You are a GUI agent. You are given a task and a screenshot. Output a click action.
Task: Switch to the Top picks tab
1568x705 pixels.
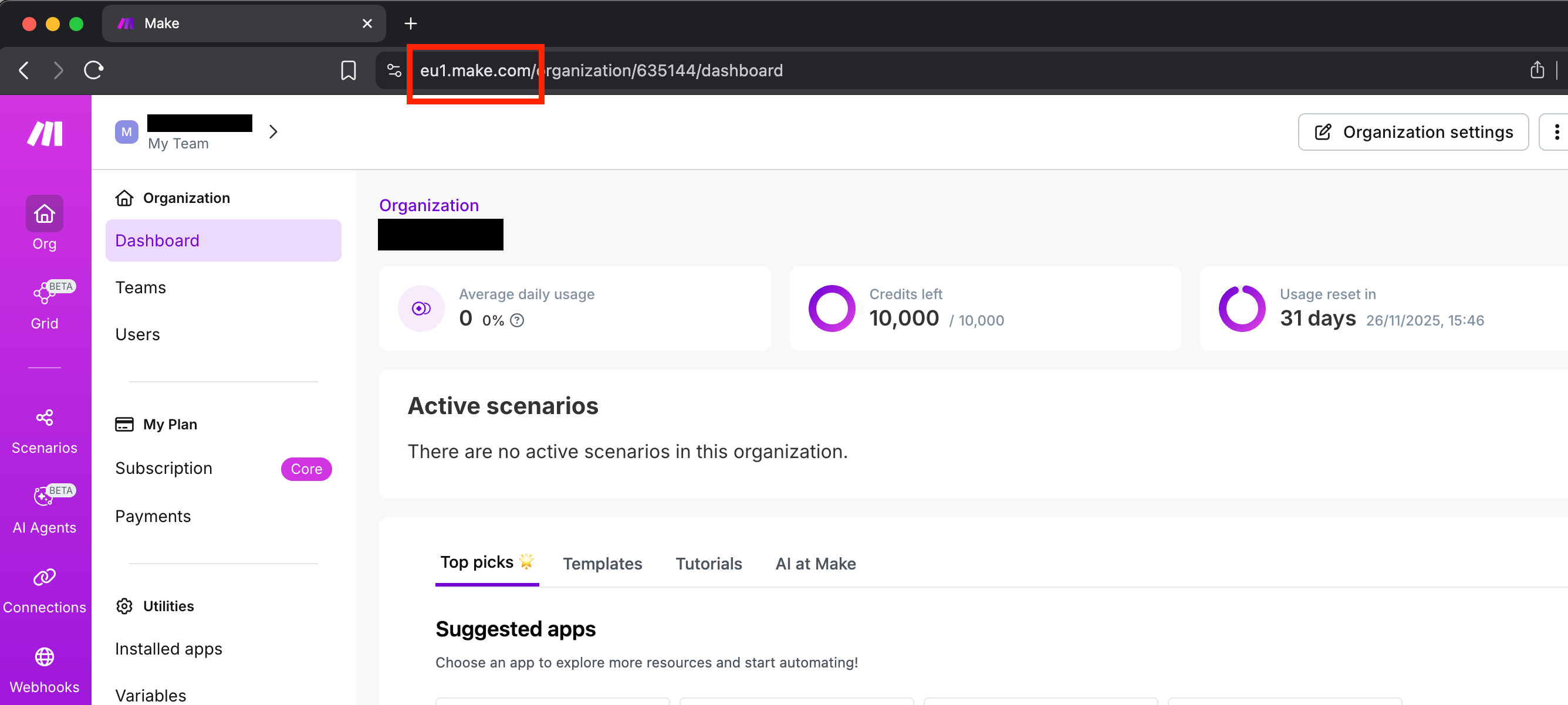coord(487,562)
